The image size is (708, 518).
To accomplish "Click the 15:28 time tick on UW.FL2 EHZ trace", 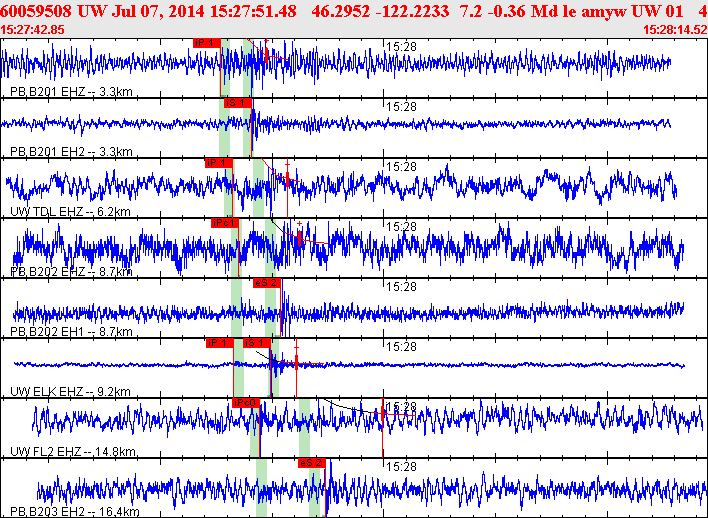I will pos(401,406).
